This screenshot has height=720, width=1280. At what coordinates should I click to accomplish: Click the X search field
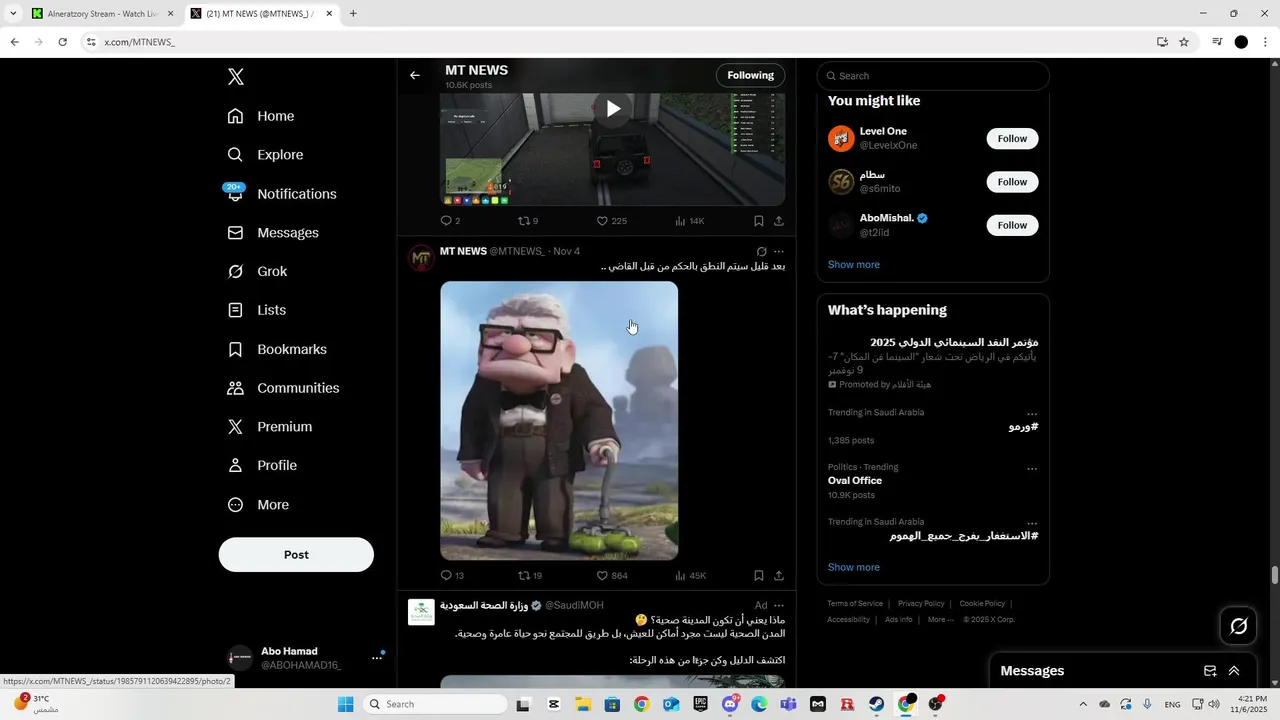click(933, 76)
